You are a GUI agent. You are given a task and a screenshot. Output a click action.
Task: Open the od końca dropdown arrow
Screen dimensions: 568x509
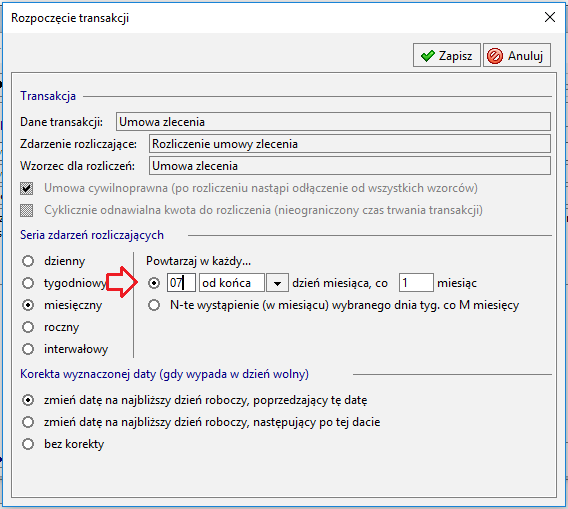277,283
